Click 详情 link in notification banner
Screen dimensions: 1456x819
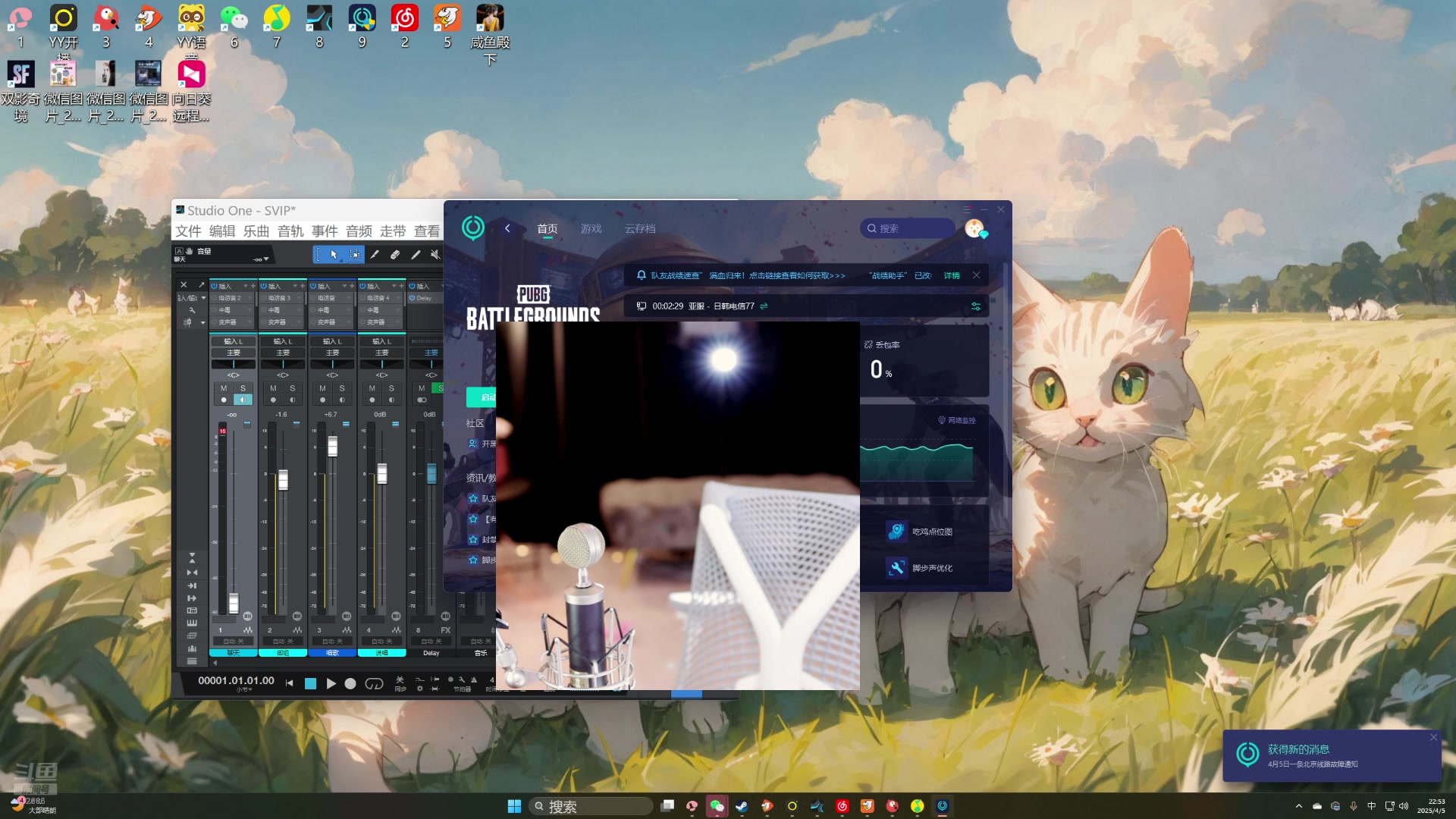[x=952, y=276]
